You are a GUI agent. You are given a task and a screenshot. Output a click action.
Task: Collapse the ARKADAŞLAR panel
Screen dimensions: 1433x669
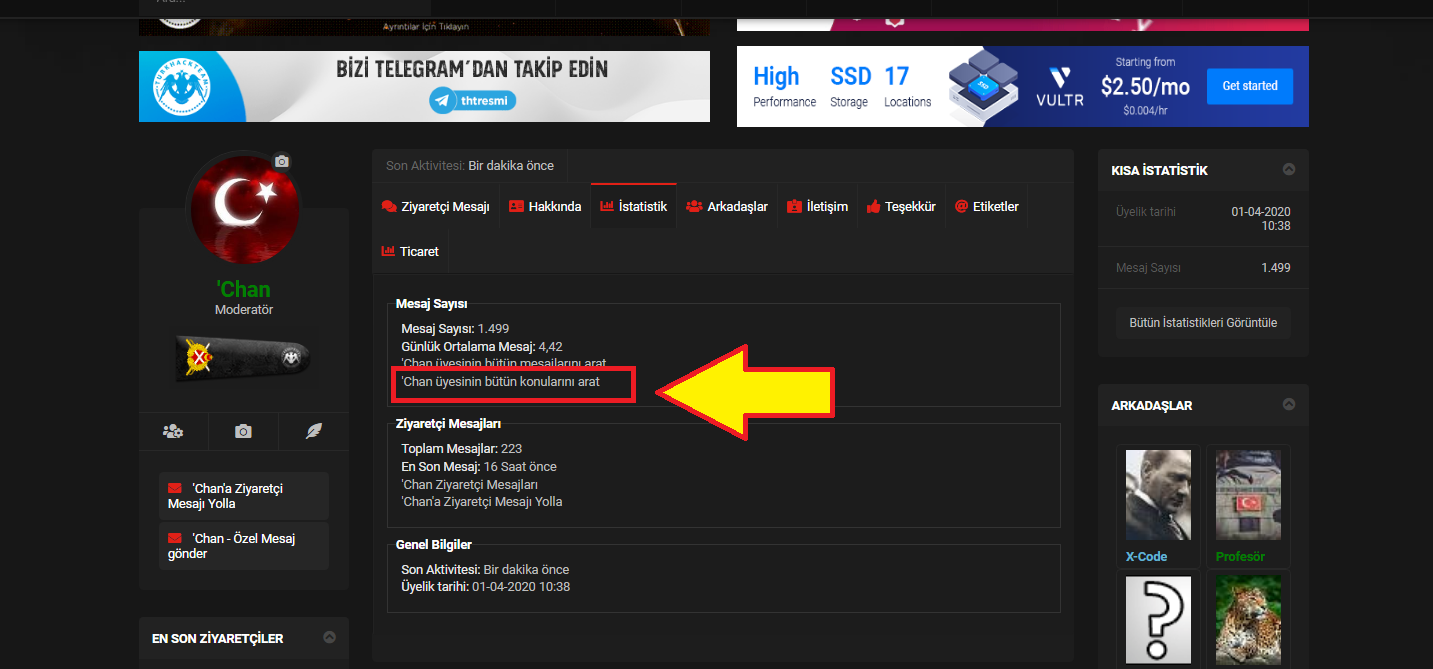tap(1289, 405)
